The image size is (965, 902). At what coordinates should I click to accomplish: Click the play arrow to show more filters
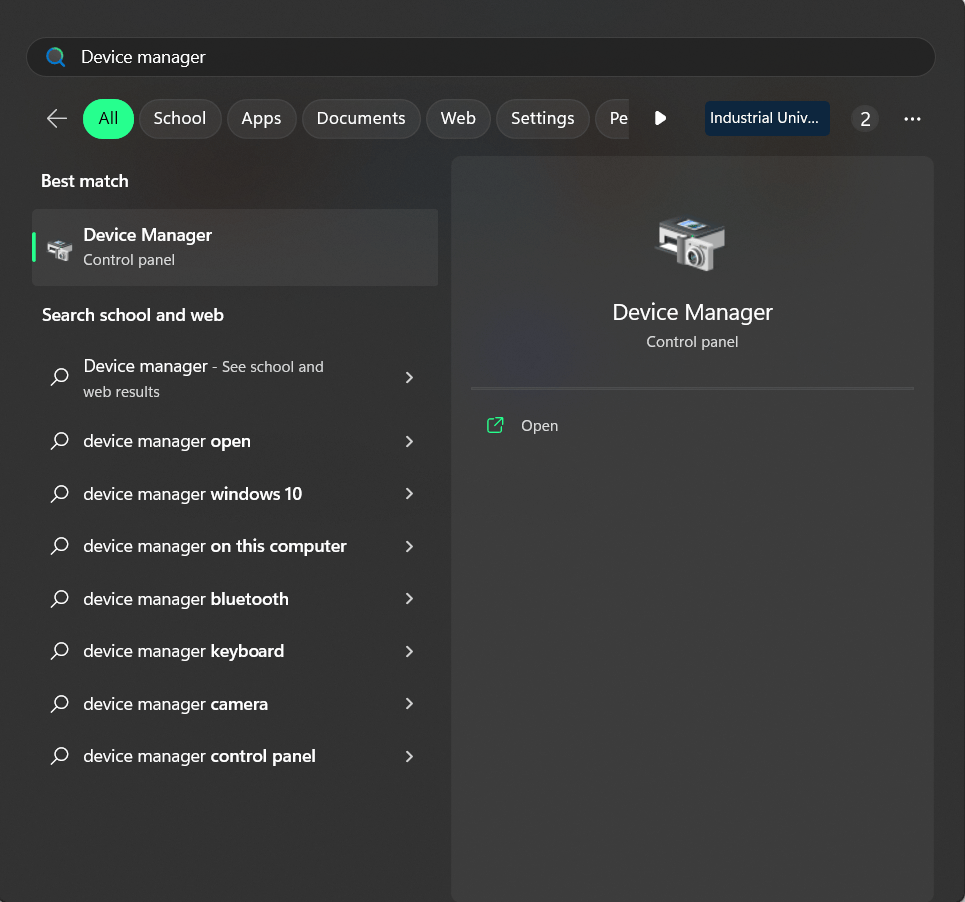(x=660, y=118)
